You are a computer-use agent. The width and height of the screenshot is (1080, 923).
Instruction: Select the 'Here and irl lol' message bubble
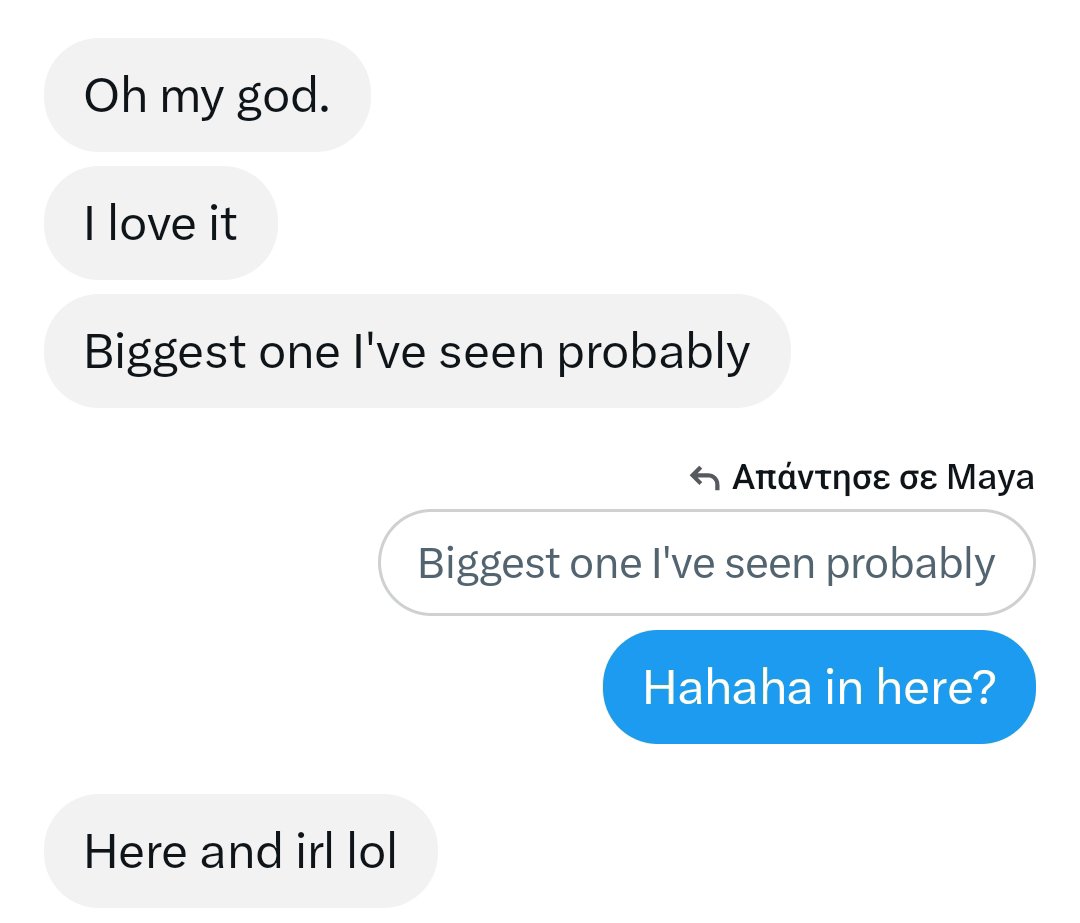tap(240, 851)
